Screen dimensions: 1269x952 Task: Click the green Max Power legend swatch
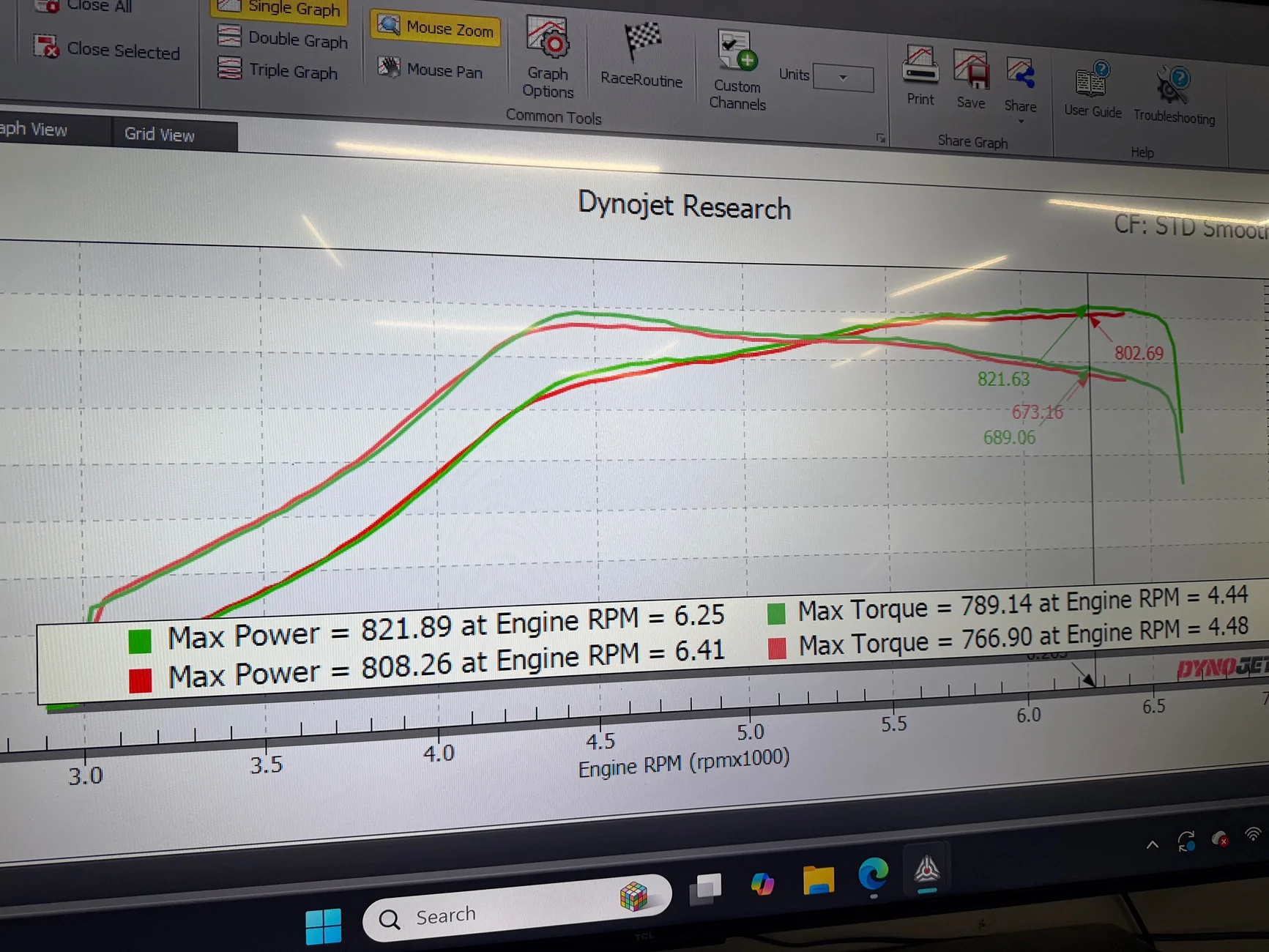tap(139, 641)
